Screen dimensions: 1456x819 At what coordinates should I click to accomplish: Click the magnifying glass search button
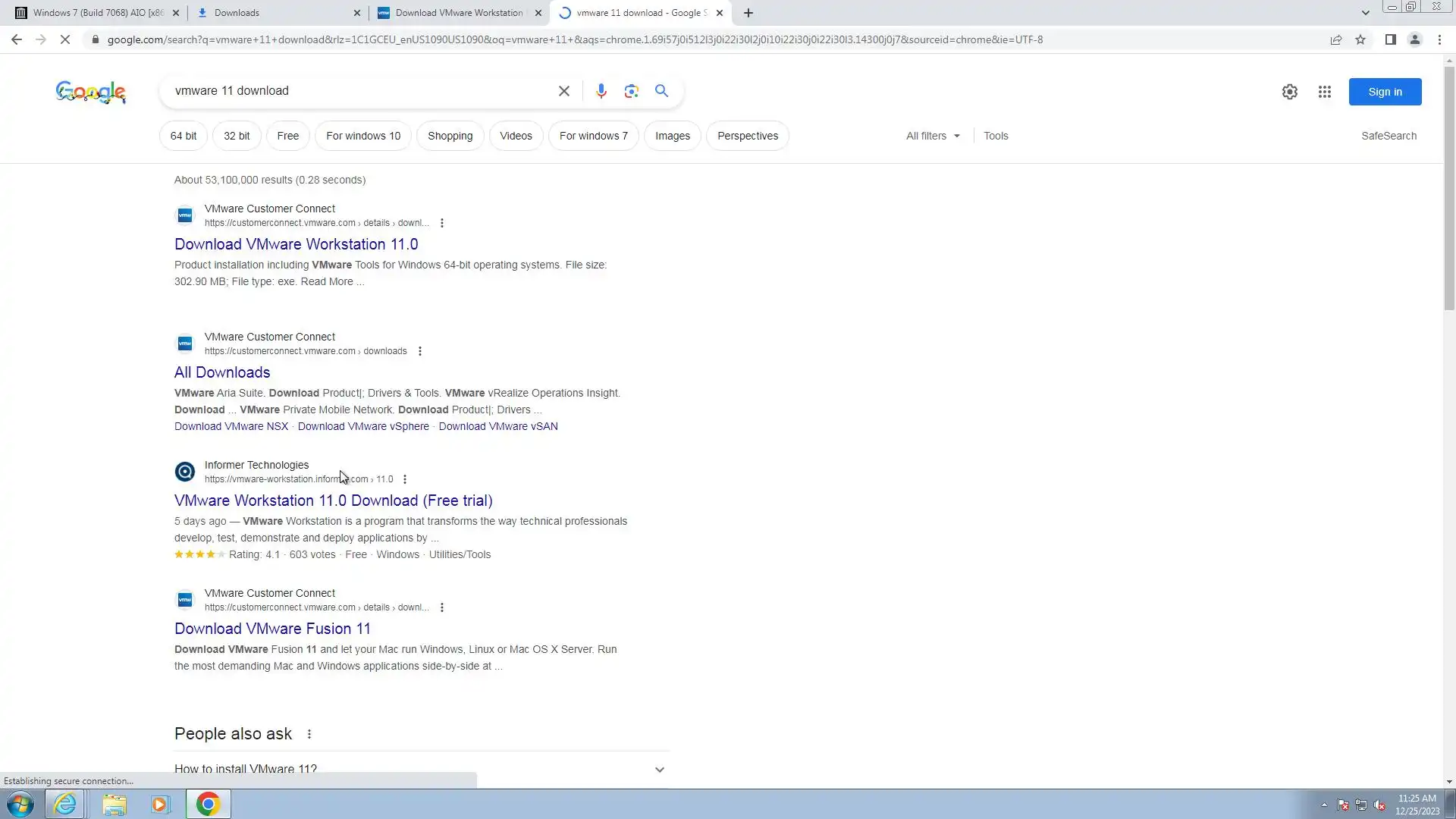click(661, 91)
